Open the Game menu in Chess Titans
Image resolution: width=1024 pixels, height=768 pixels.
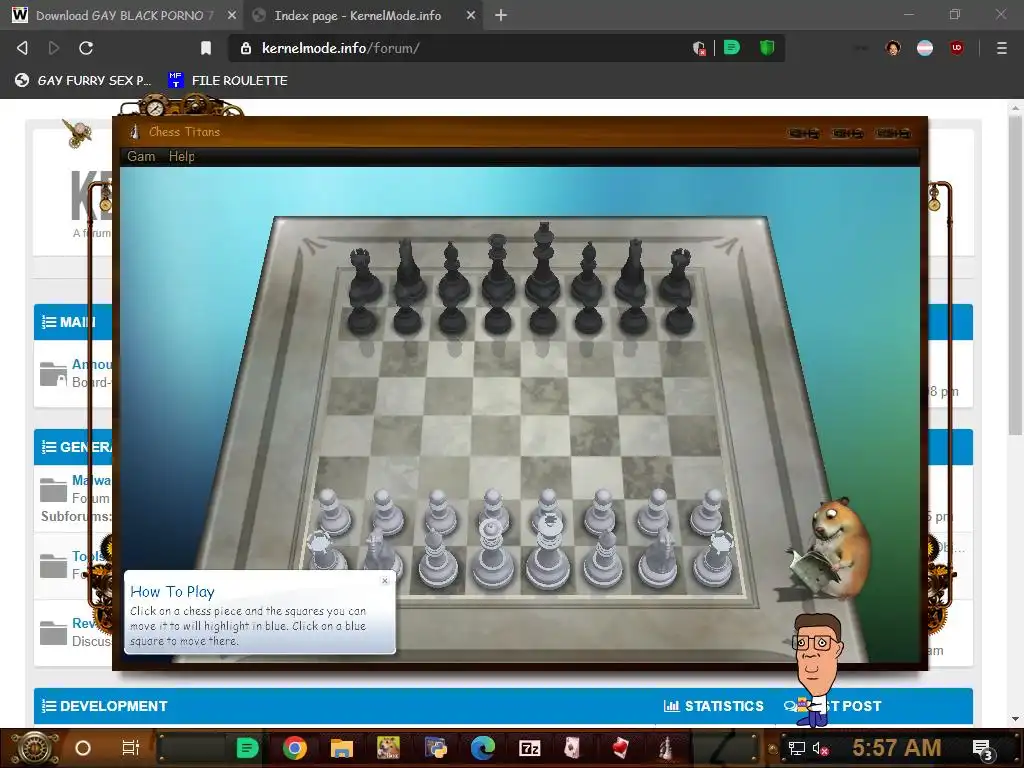141,156
